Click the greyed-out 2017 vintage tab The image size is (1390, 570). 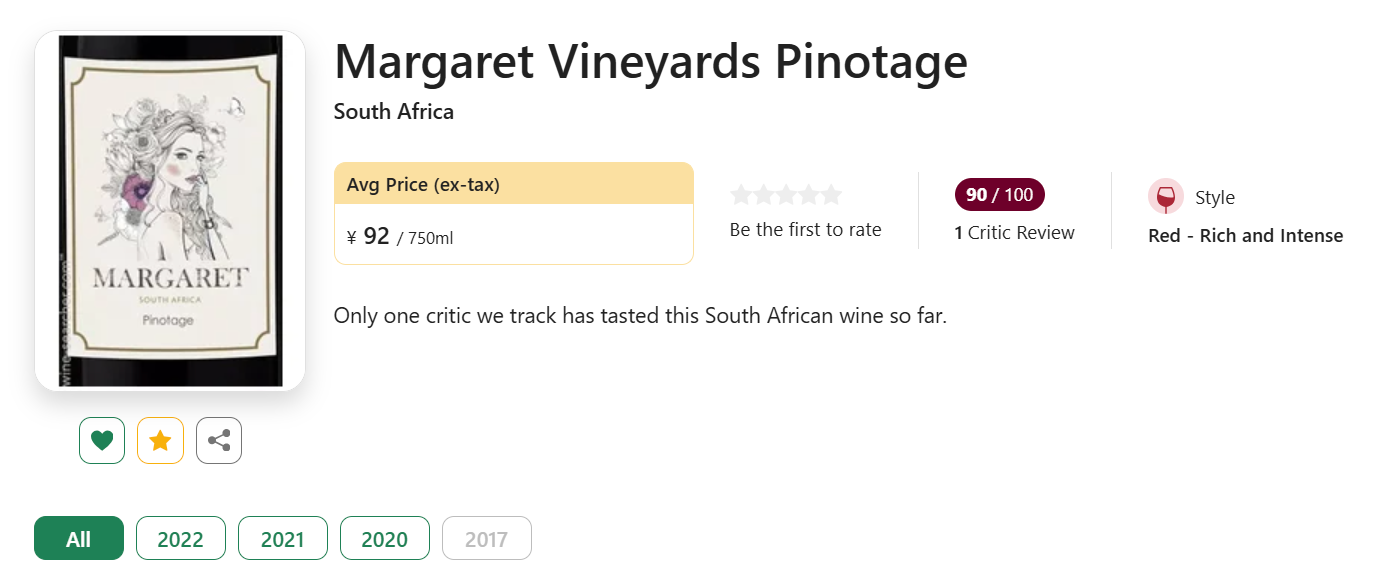click(x=487, y=539)
